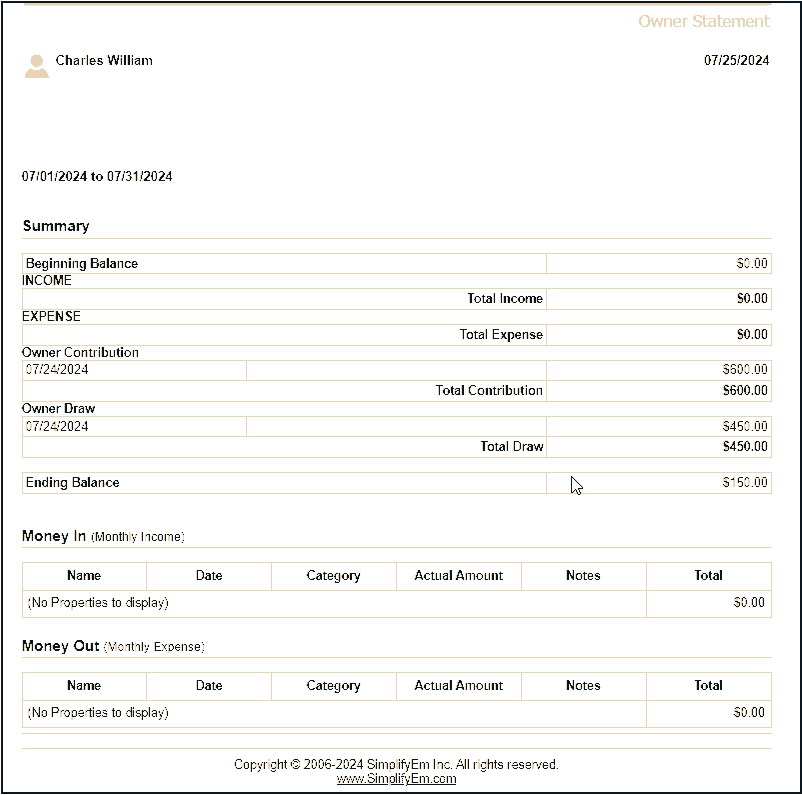This screenshot has height=795, width=802.
Task: Select the Ending Balance row label
Action: (72, 483)
